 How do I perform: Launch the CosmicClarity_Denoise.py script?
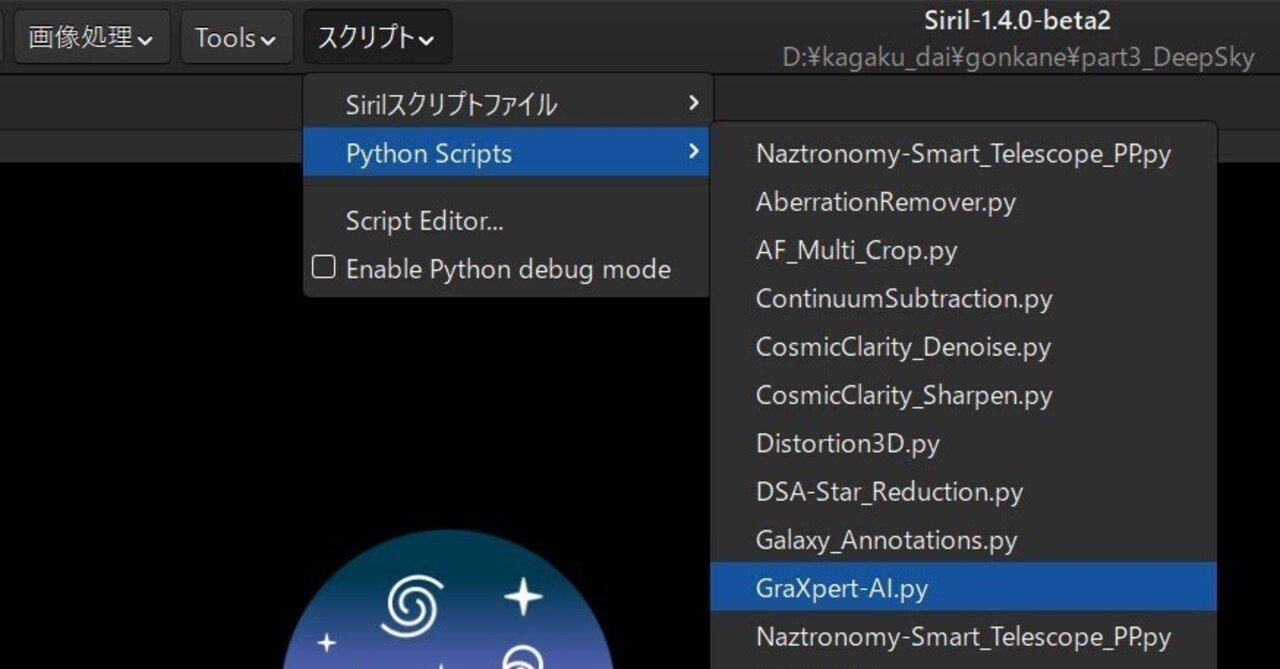click(x=903, y=347)
